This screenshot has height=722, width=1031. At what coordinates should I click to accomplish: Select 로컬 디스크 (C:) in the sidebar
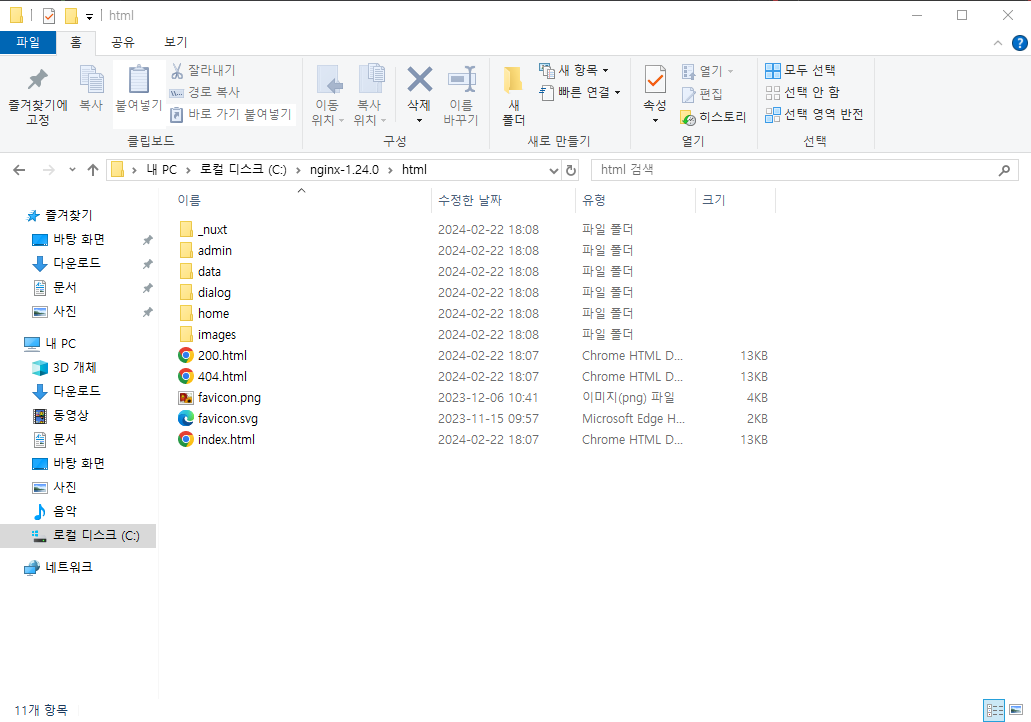pyautogui.click(x=78, y=536)
